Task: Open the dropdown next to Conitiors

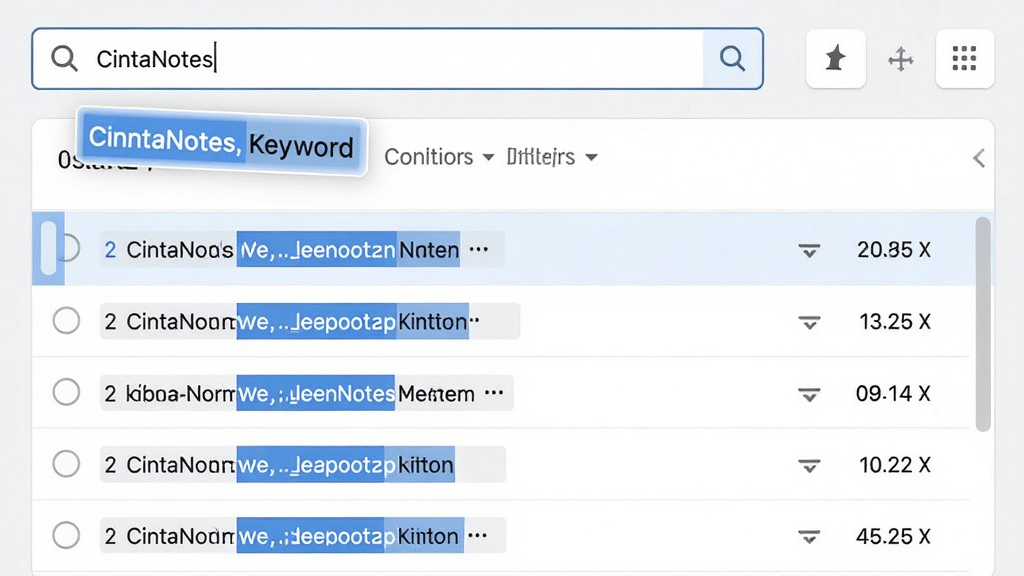Action: pos(552,157)
